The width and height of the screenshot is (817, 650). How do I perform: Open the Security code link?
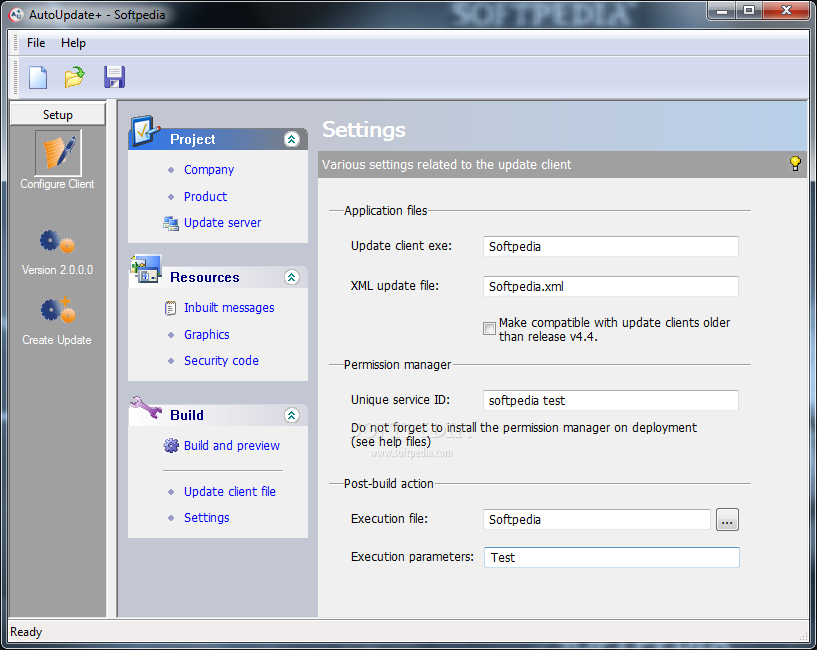(x=221, y=361)
